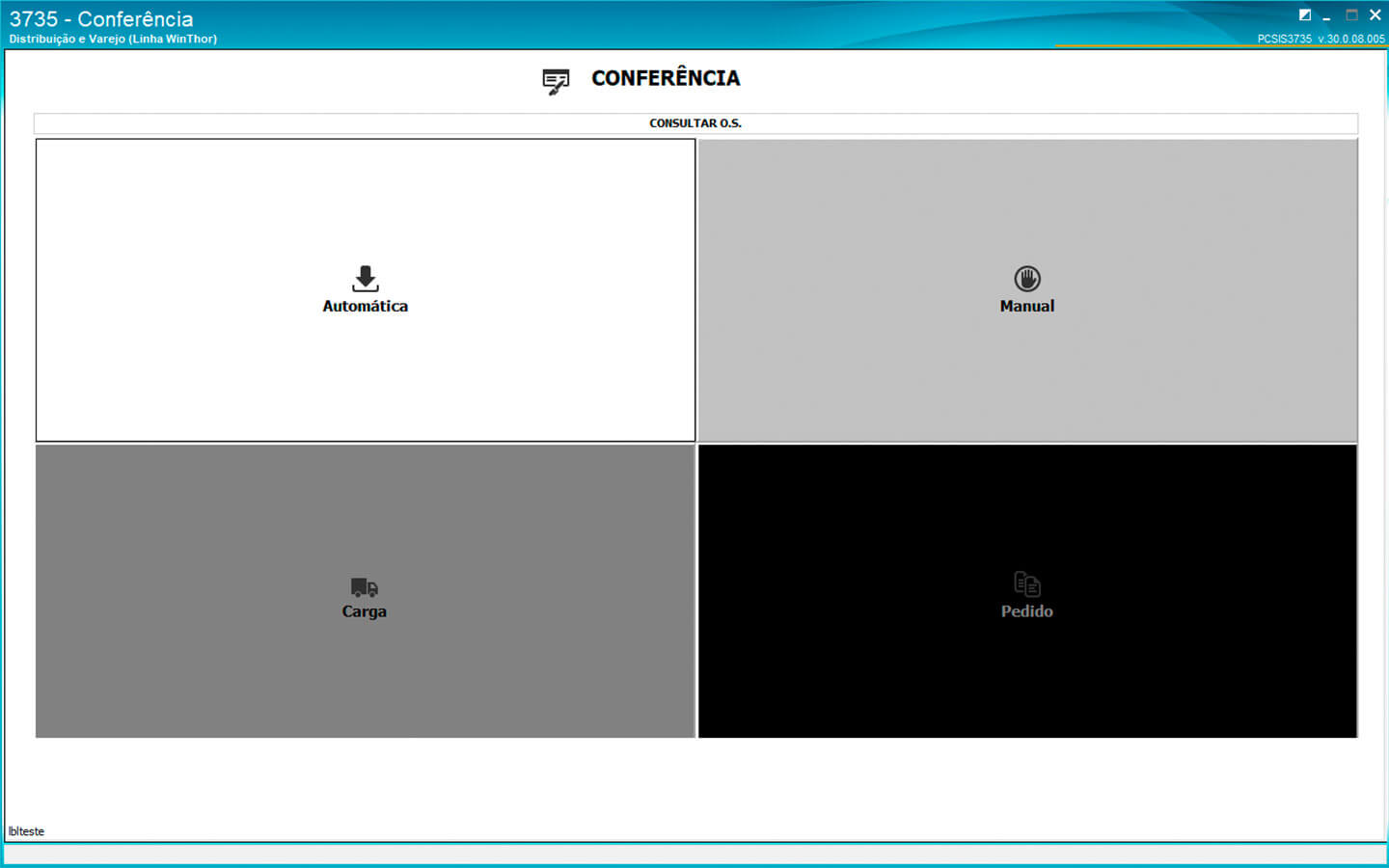Select the Pedido label
1389x868 pixels.
1027,611
